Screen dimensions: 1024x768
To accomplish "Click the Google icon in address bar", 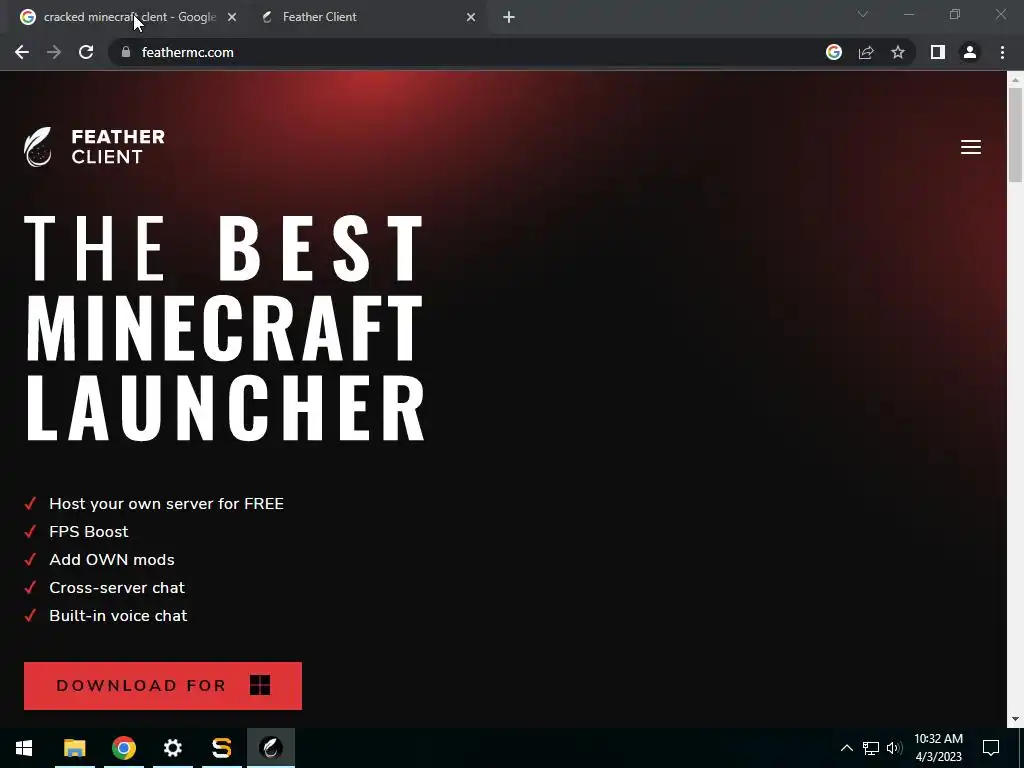I will point(834,52).
